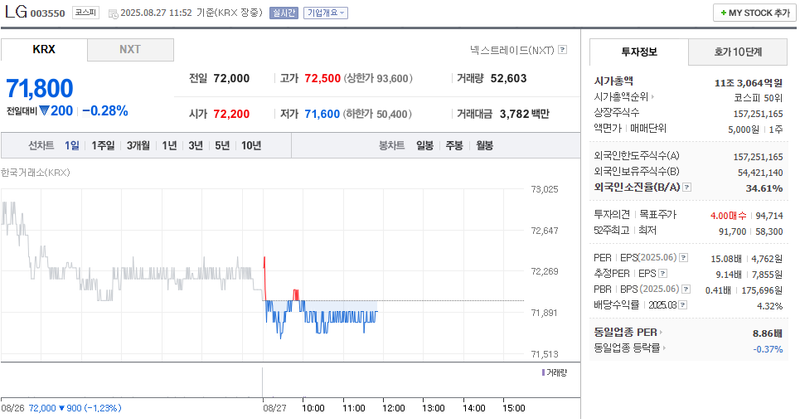Image resolution: width=800 pixels, height=419 pixels.
Task: Switch to the KRX tab
Action: [x=44, y=50]
